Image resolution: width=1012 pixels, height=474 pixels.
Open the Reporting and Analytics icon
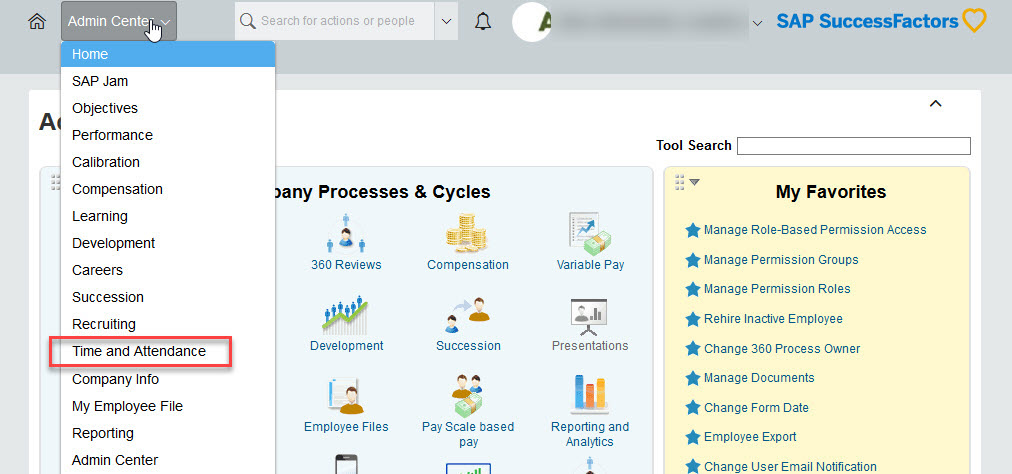coord(589,395)
